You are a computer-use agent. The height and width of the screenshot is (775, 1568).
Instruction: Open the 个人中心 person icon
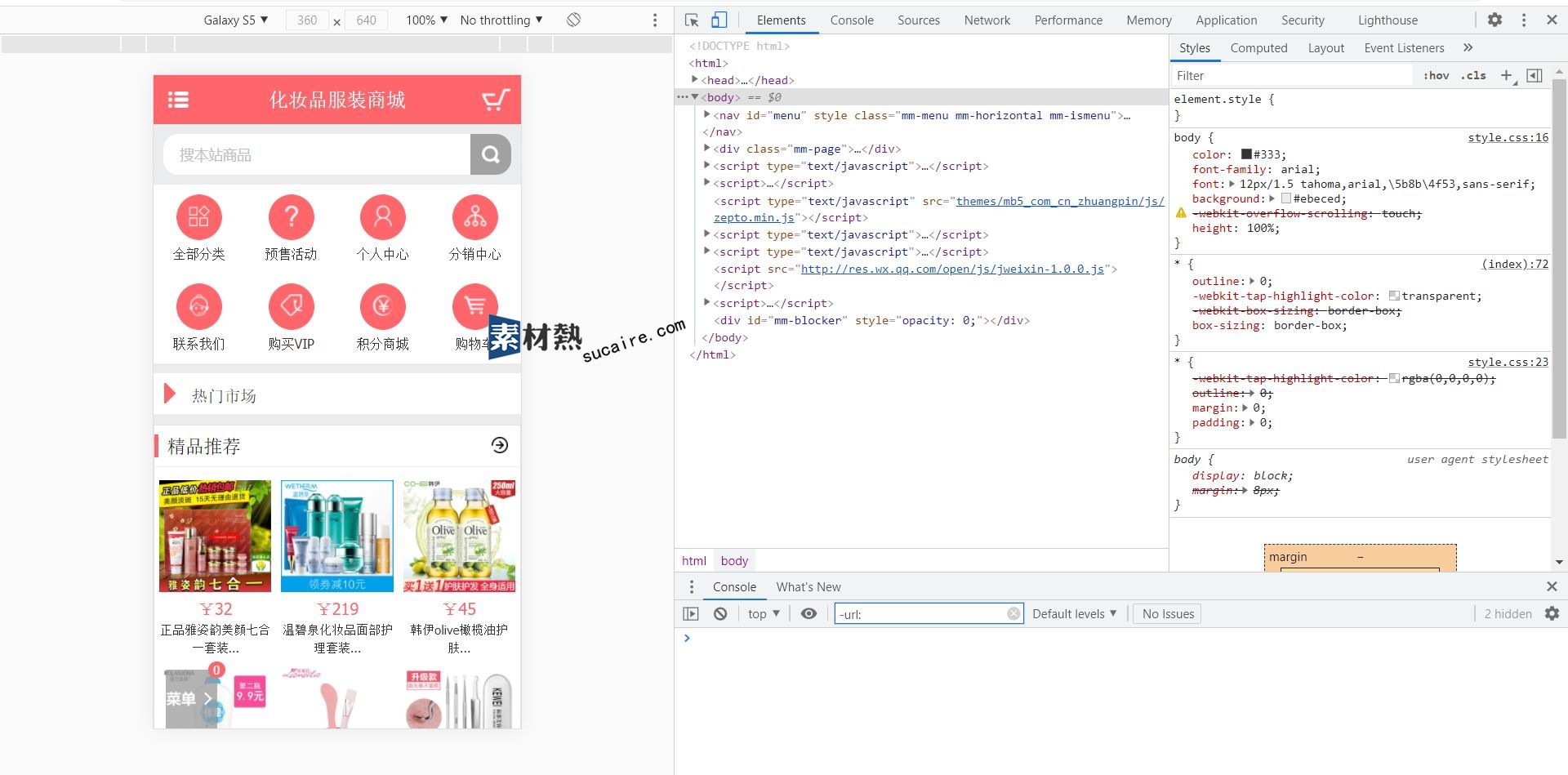point(383,217)
